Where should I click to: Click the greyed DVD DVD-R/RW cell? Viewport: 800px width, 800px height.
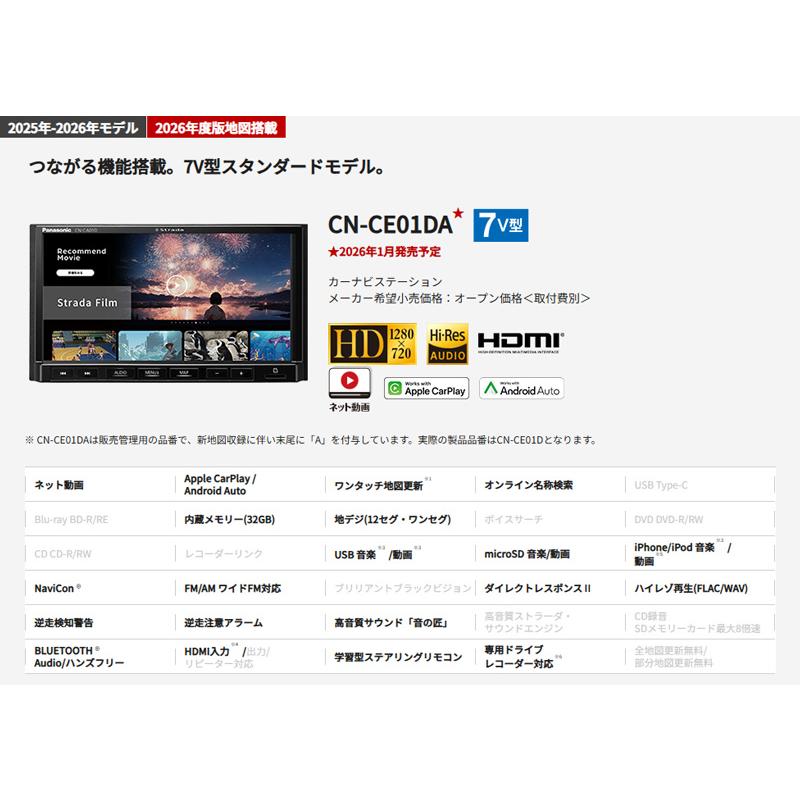699,519
